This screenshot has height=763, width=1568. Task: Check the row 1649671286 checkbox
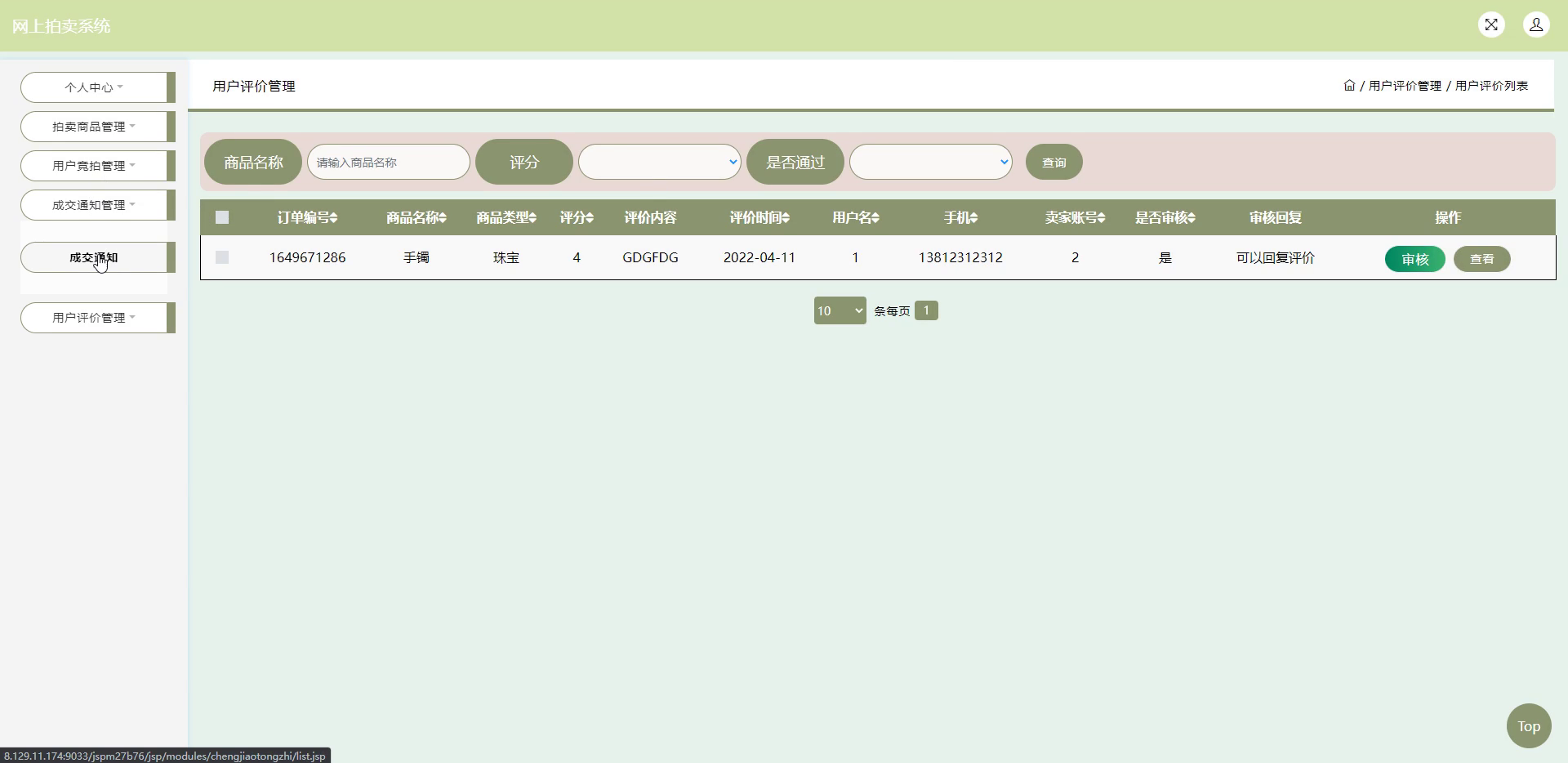point(222,257)
